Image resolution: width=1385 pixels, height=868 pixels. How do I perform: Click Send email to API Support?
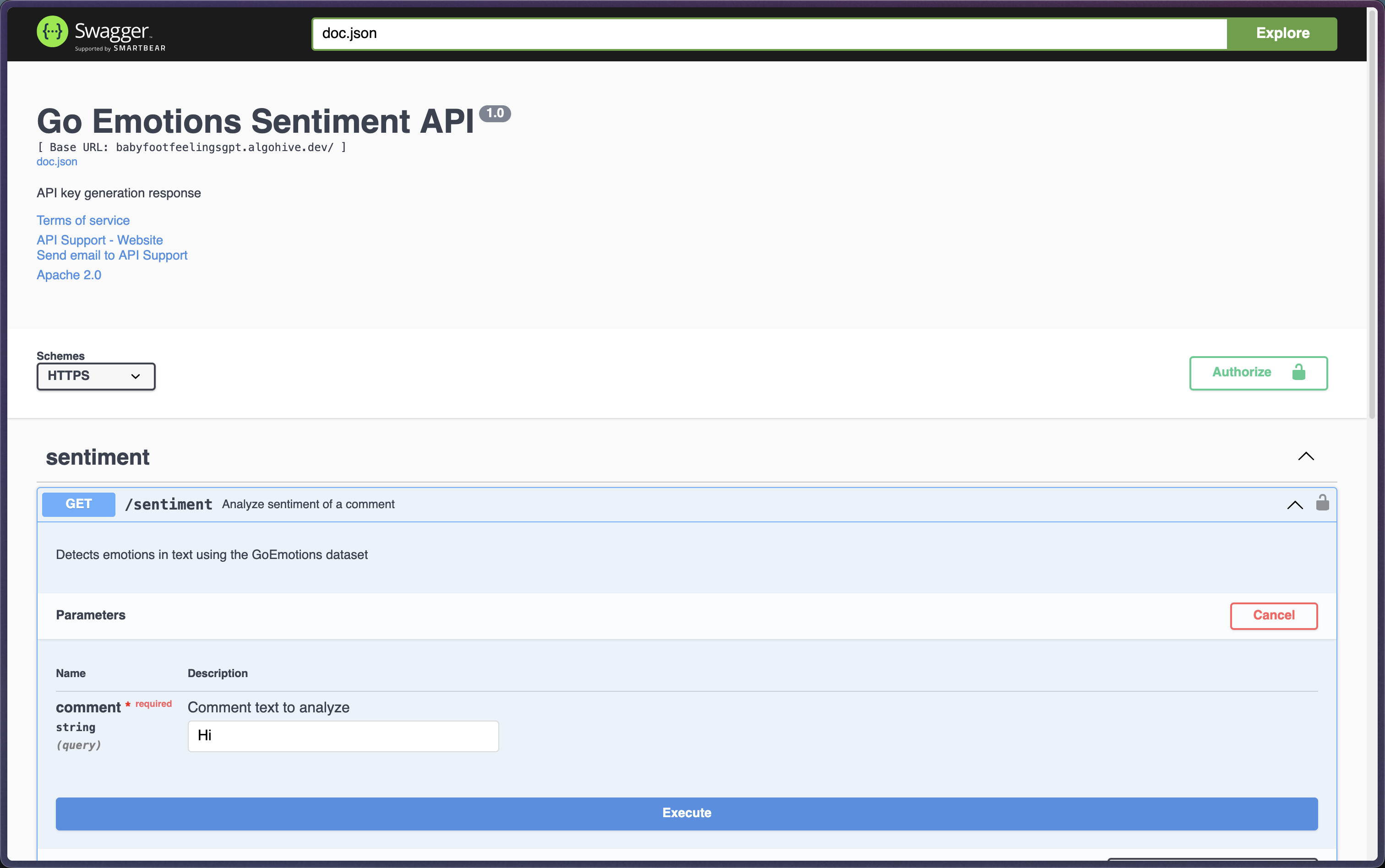click(112, 255)
